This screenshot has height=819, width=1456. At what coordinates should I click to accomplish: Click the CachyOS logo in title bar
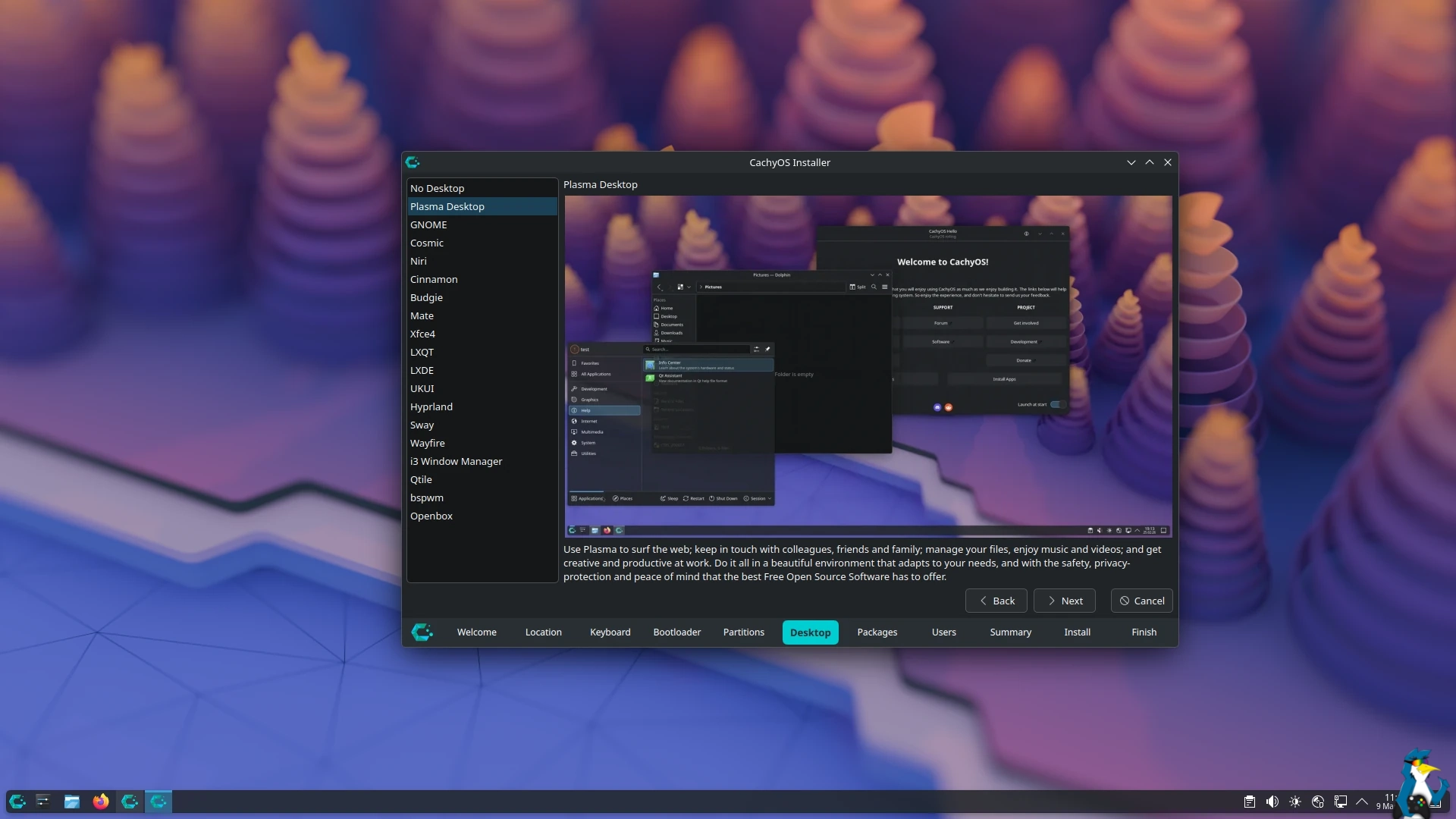[413, 162]
